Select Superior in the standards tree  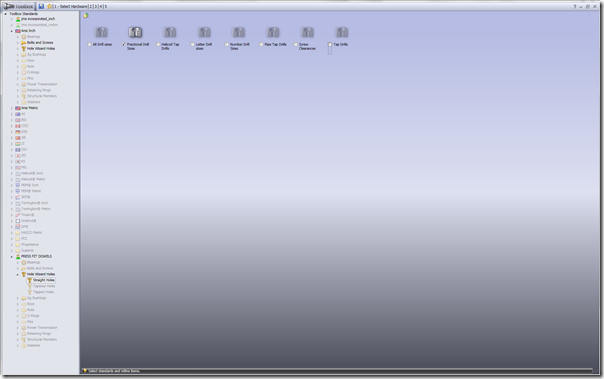[27, 250]
